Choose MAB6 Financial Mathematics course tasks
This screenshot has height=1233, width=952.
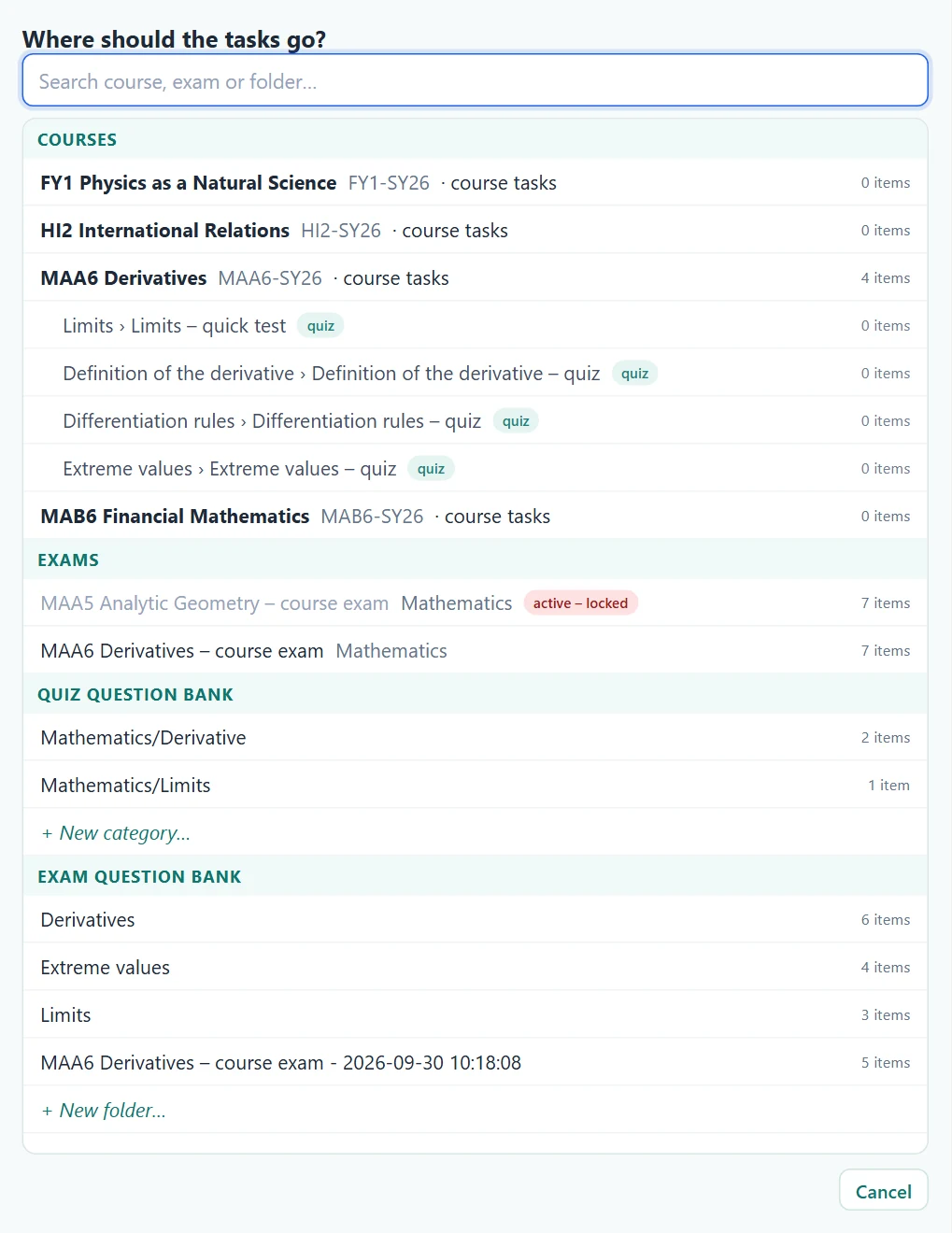(x=475, y=517)
